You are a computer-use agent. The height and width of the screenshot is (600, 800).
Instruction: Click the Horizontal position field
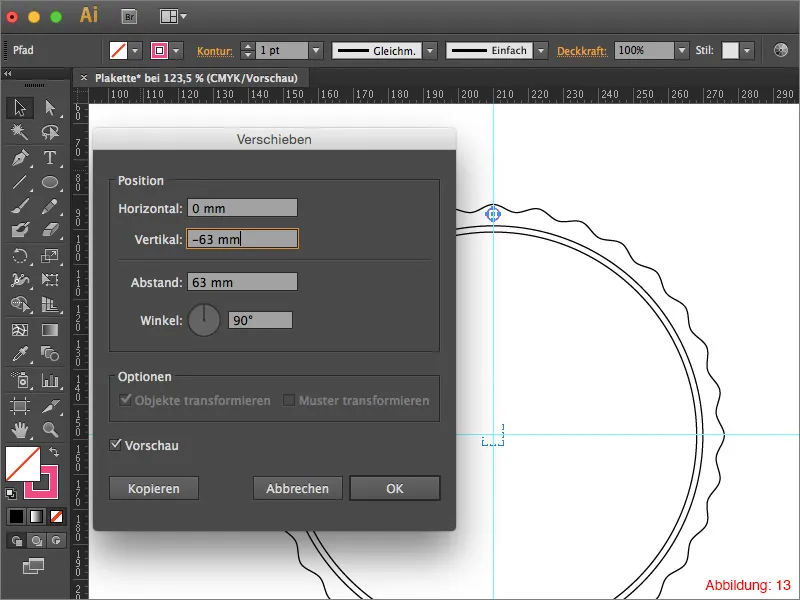[x=242, y=208]
